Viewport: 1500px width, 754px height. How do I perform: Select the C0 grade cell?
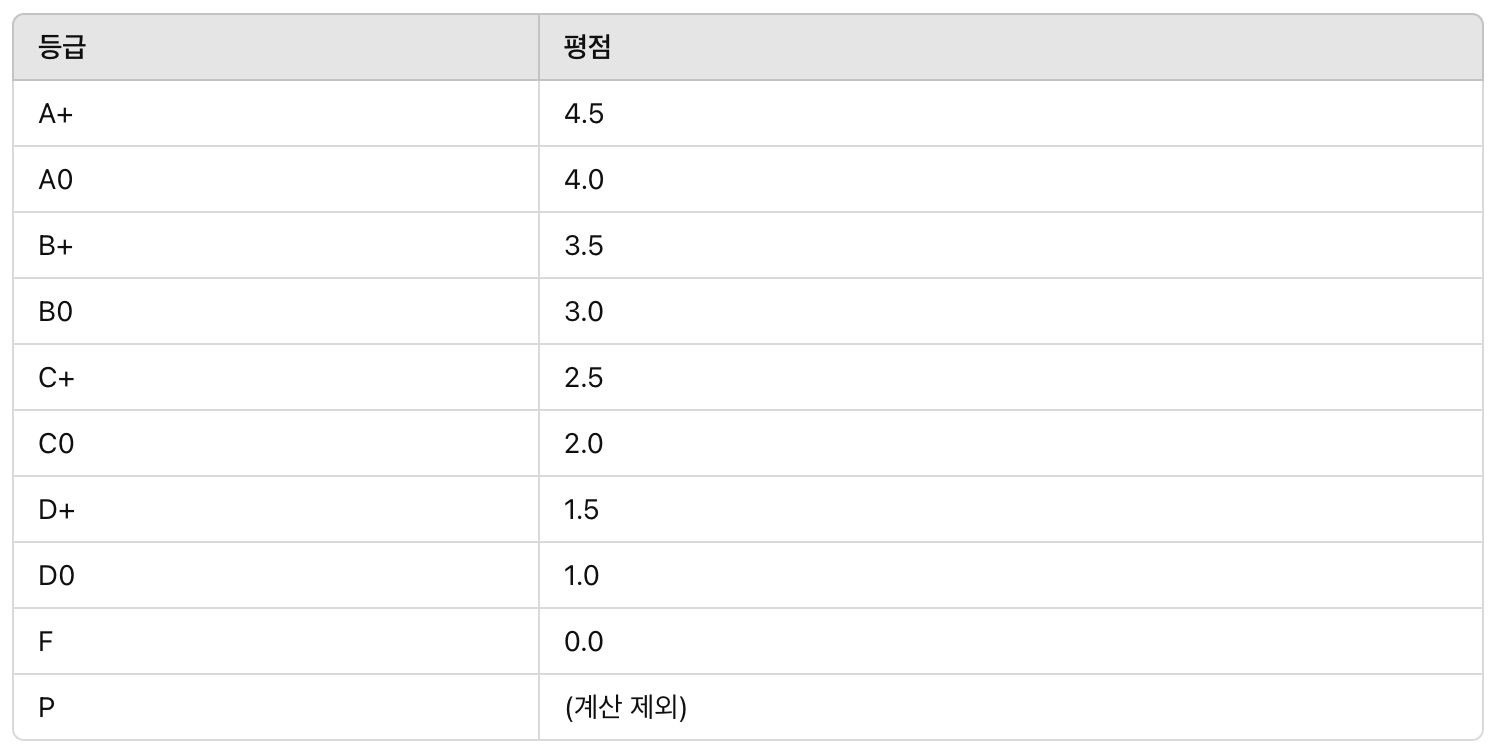[x=276, y=443]
